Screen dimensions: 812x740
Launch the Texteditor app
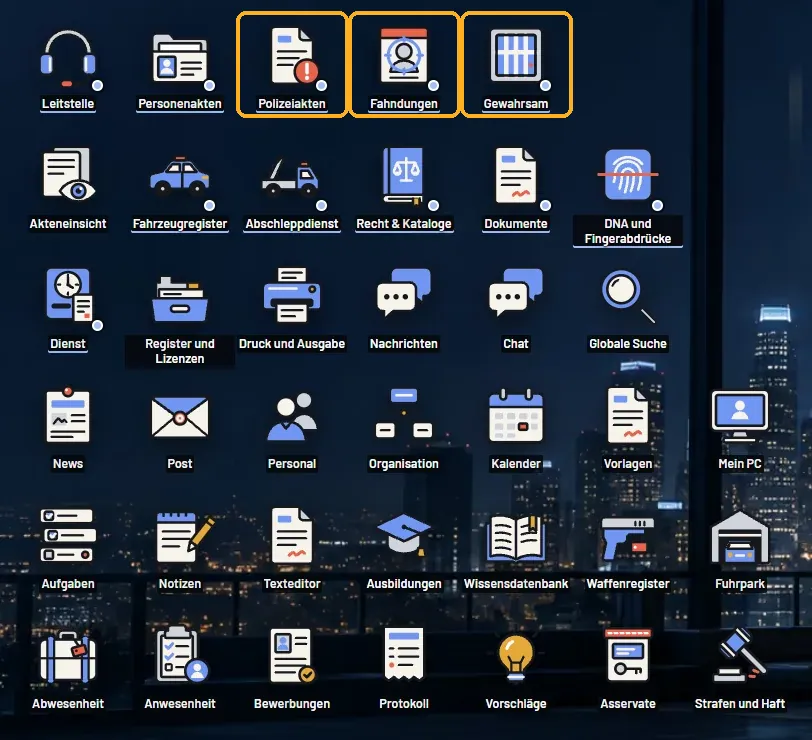tap(292, 535)
